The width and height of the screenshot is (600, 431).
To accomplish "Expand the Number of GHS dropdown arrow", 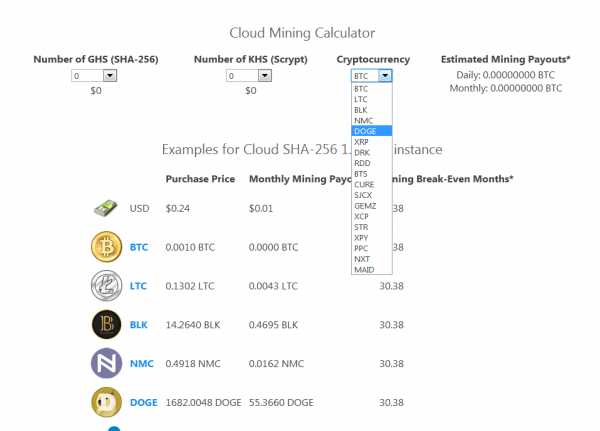I will tap(110, 75).
